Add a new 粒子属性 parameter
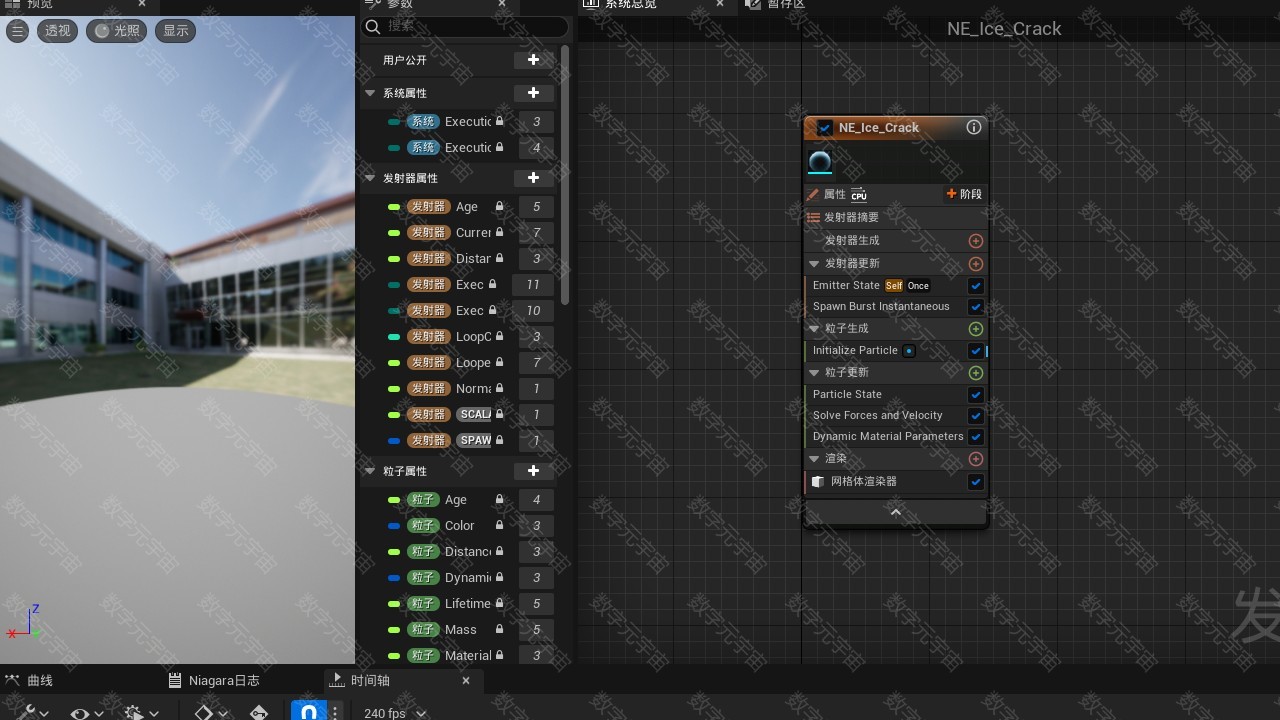1280x720 pixels. point(533,471)
